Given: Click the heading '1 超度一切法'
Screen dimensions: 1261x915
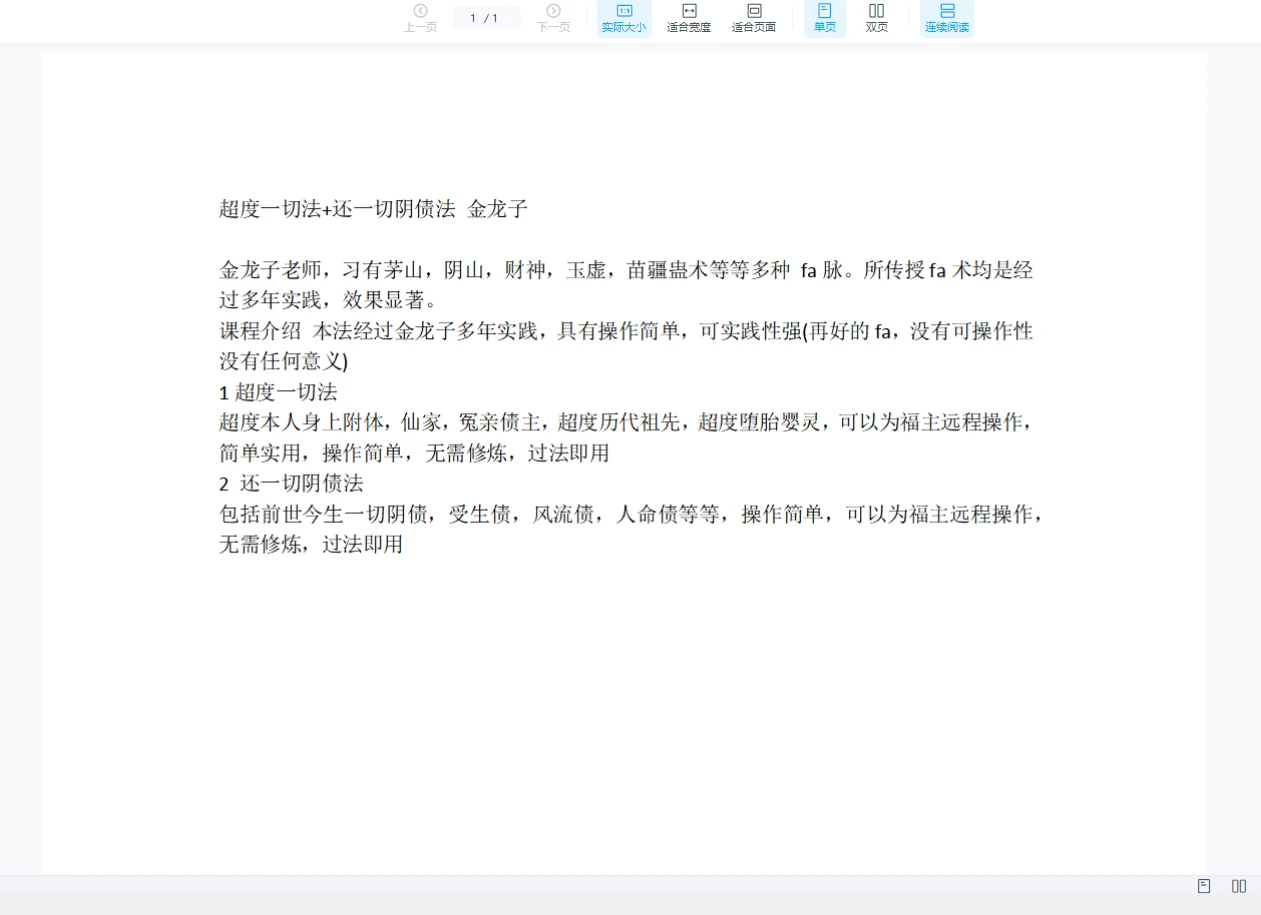Looking at the screenshot, I should click(278, 392).
